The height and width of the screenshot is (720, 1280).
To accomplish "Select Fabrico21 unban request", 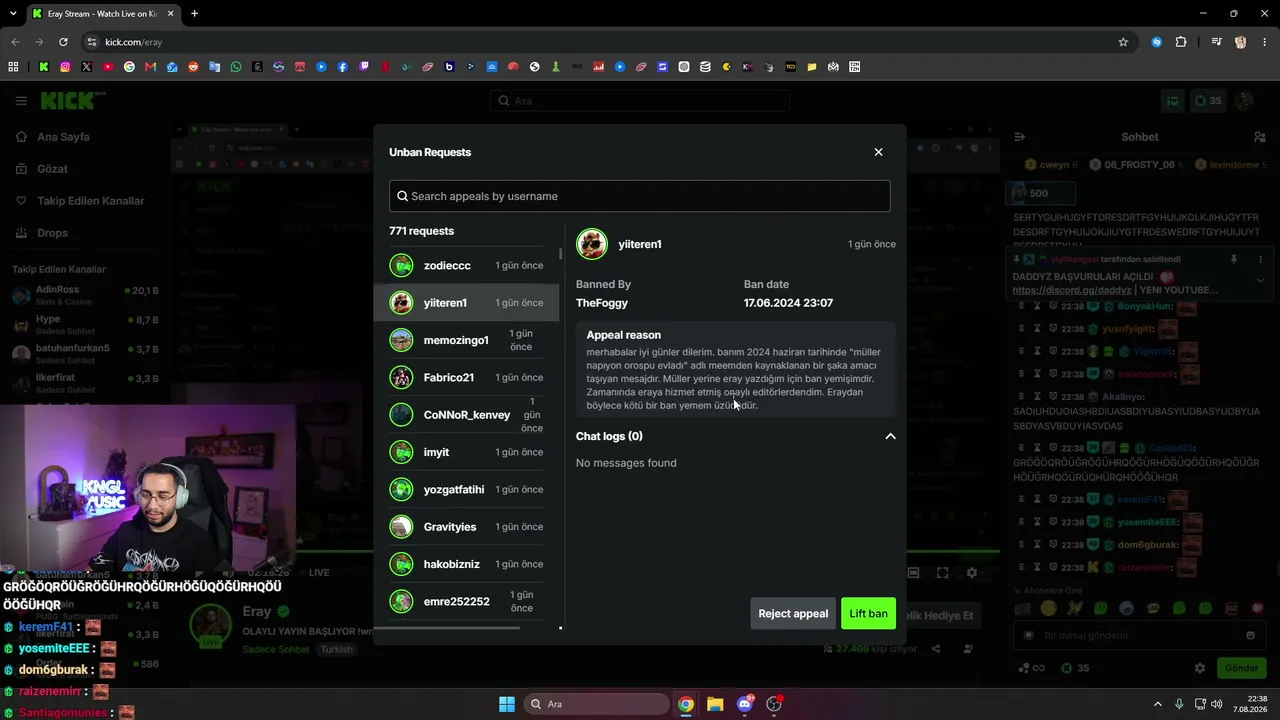I will [466, 378].
